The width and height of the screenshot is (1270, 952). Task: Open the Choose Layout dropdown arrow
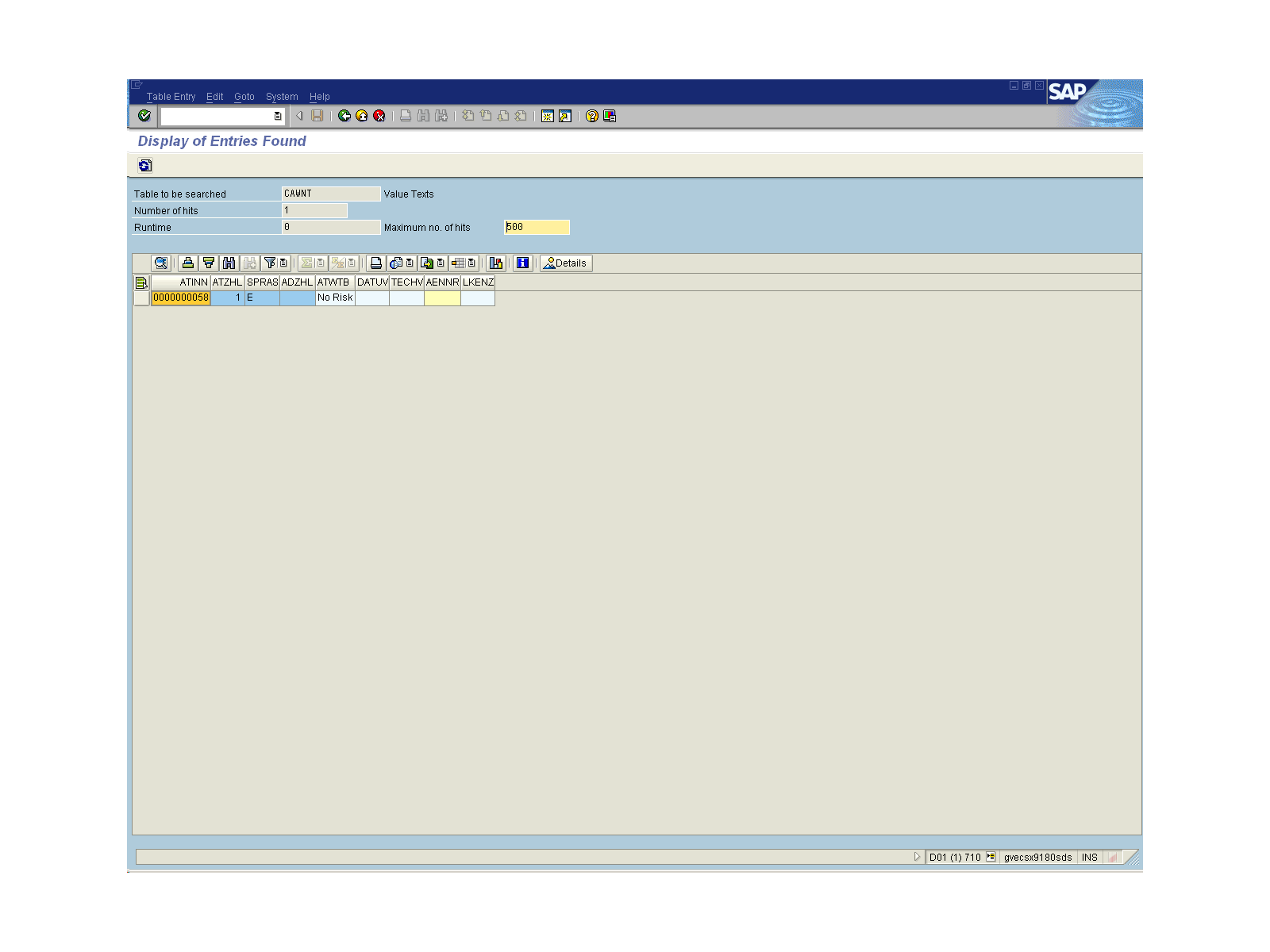(471, 263)
